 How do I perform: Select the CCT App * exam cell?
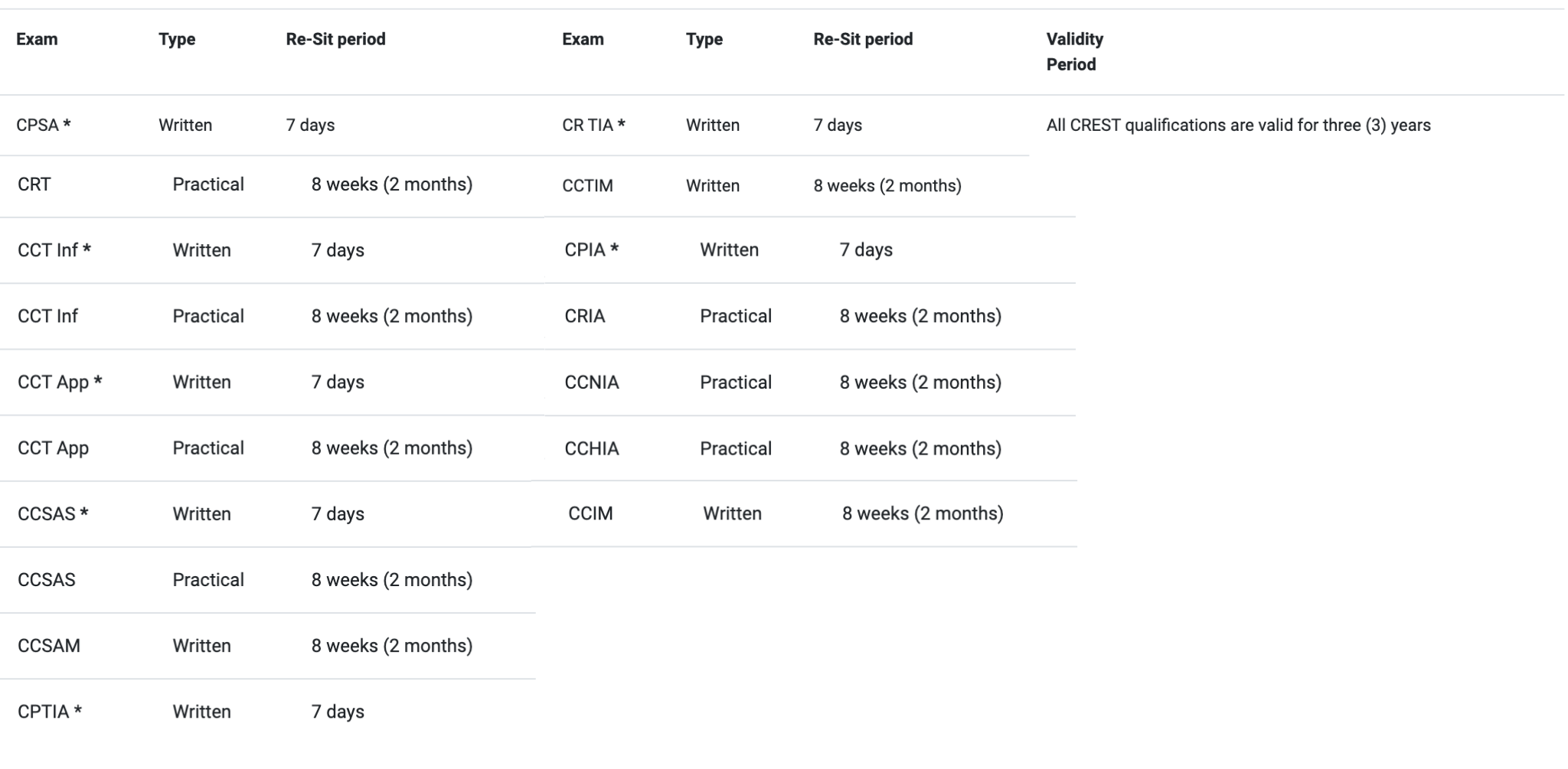coord(60,382)
